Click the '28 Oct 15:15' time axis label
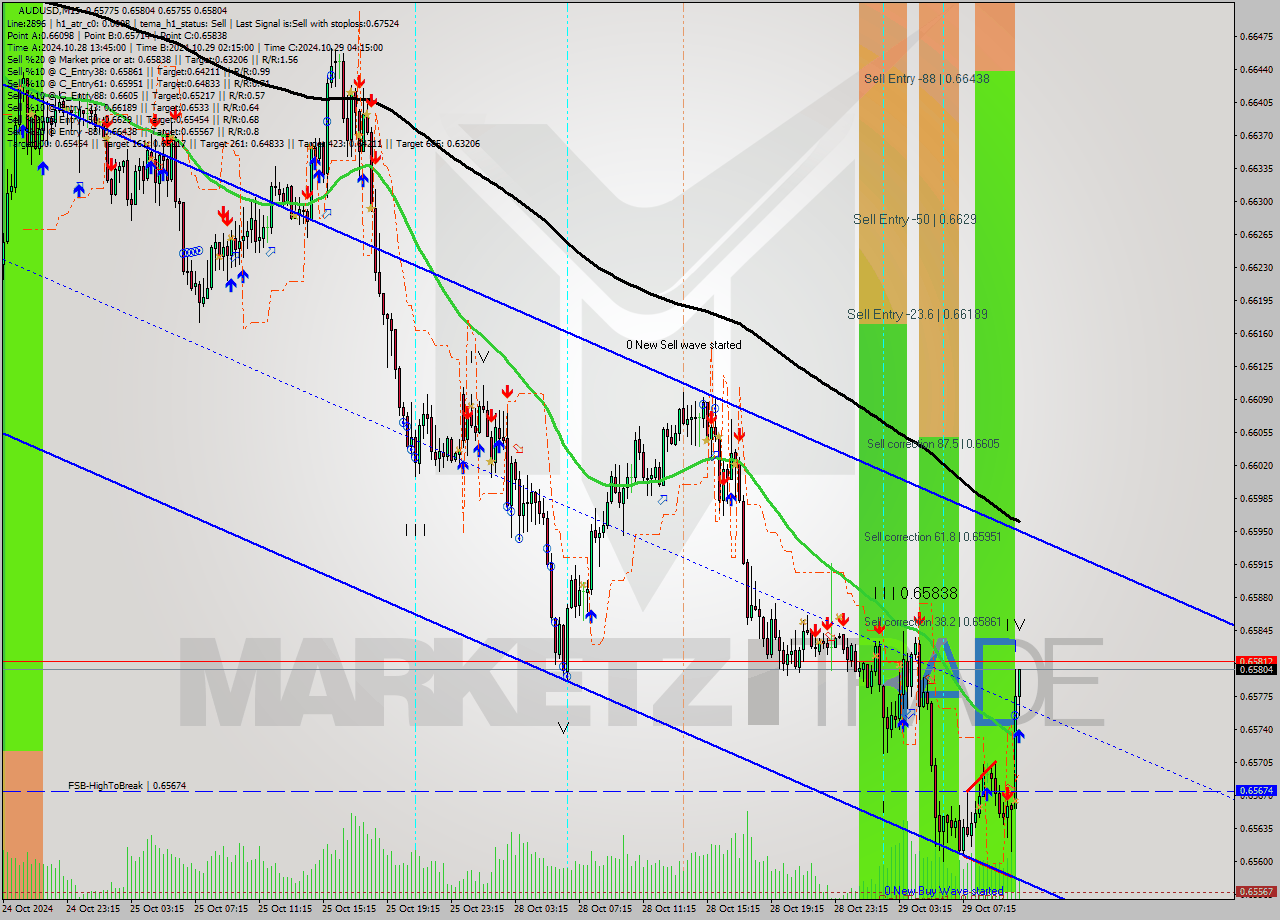Screen dimensions: 1280x920 [733, 909]
